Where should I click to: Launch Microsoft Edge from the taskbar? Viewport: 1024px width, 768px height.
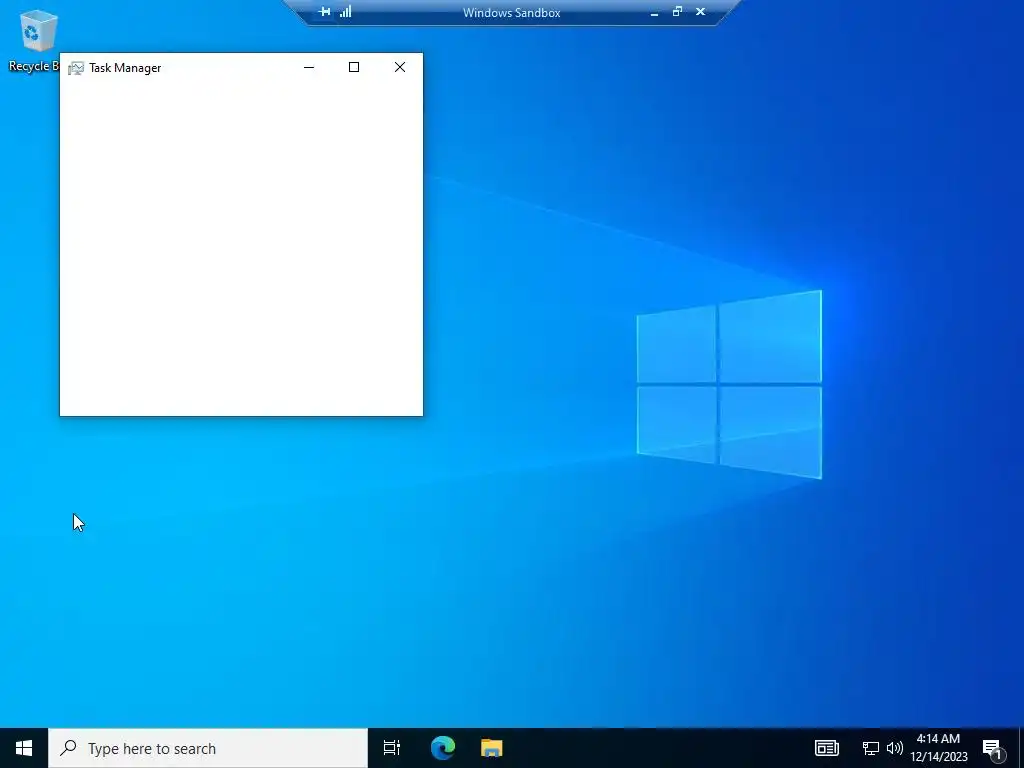(x=443, y=748)
